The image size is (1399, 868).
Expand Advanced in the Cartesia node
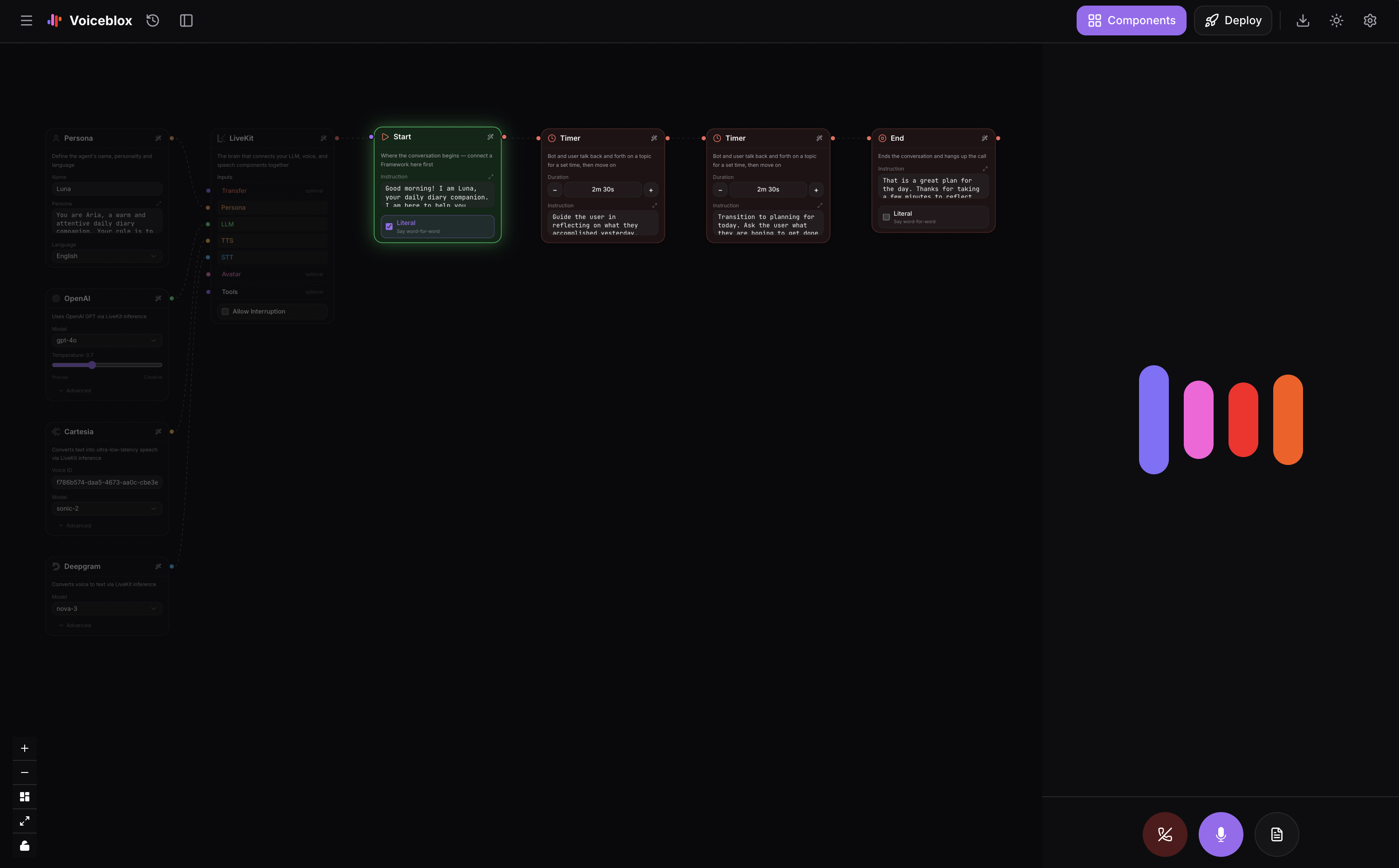[x=75, y=525]
